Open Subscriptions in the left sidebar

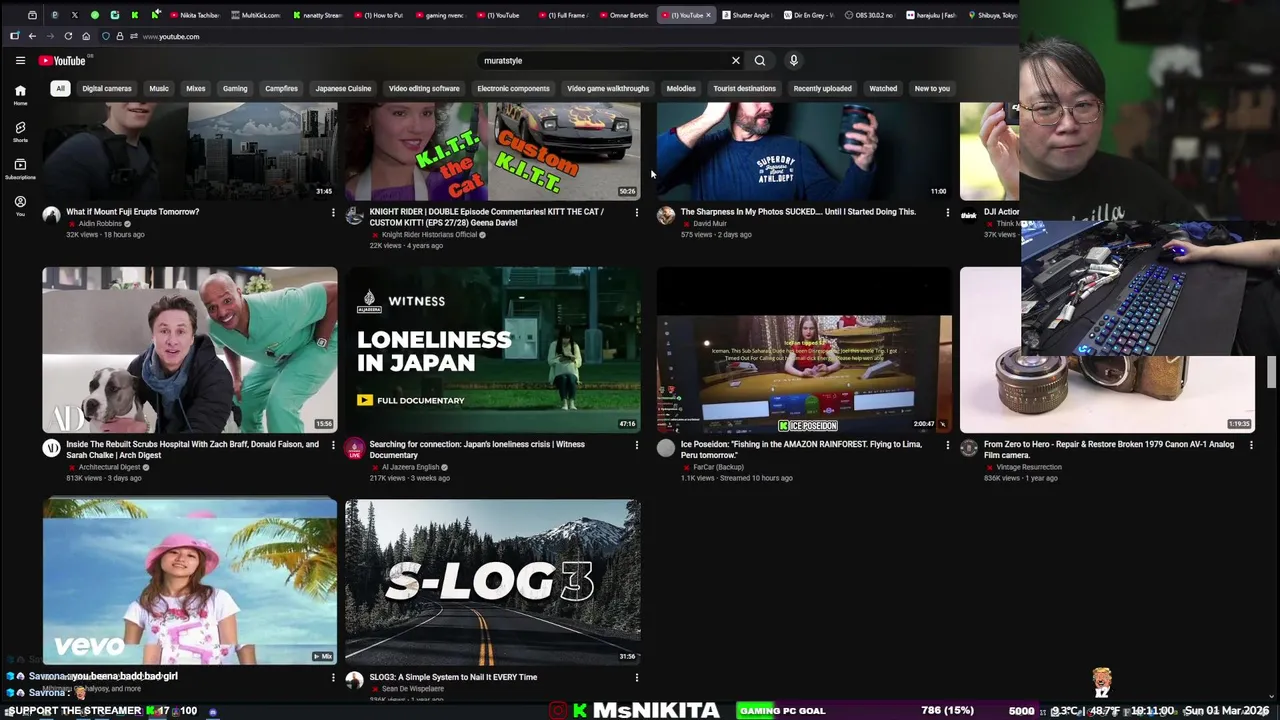20,169
